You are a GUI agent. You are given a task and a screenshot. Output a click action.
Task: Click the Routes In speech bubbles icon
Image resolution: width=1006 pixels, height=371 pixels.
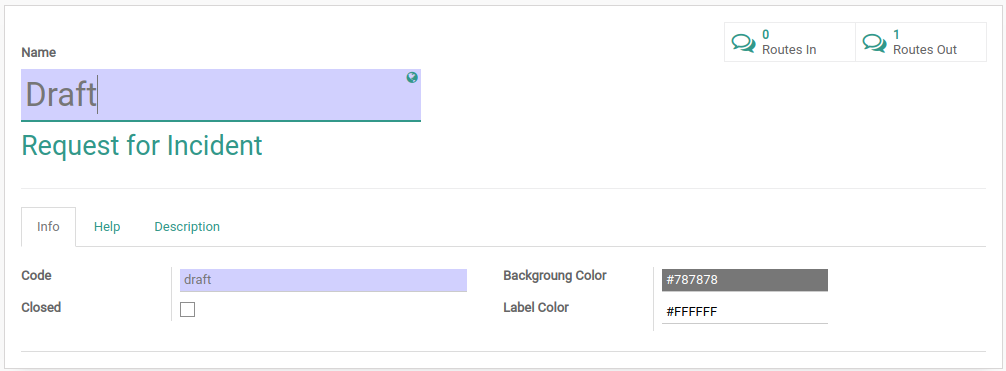(744, 43)
